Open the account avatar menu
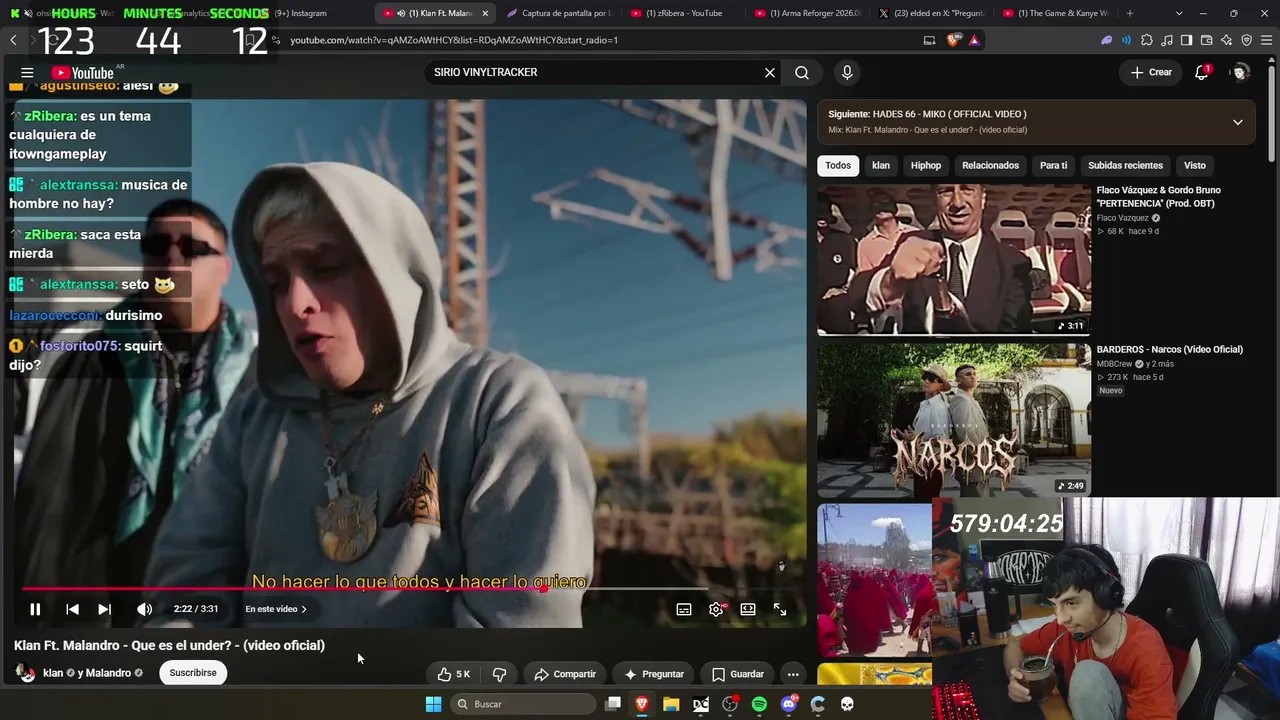The width and height of the screenshot is (1280, 720). [1240, 72]
